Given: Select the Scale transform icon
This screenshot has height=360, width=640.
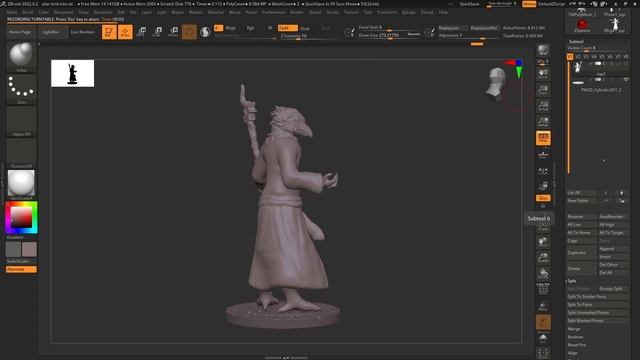Looking at the screenshot, I should coord(158,32).
